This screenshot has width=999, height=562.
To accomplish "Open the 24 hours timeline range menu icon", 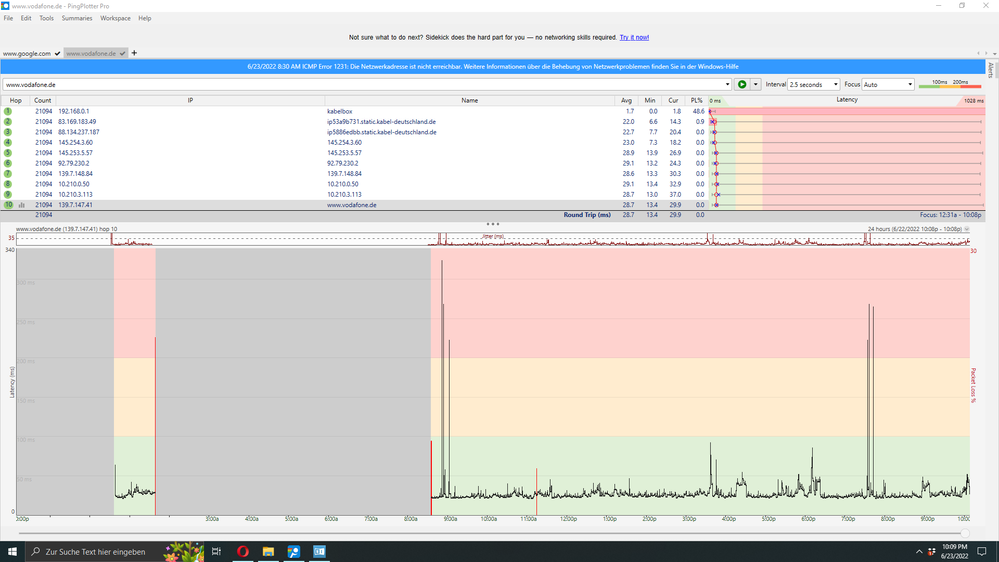I will click(x=967, y=229).
